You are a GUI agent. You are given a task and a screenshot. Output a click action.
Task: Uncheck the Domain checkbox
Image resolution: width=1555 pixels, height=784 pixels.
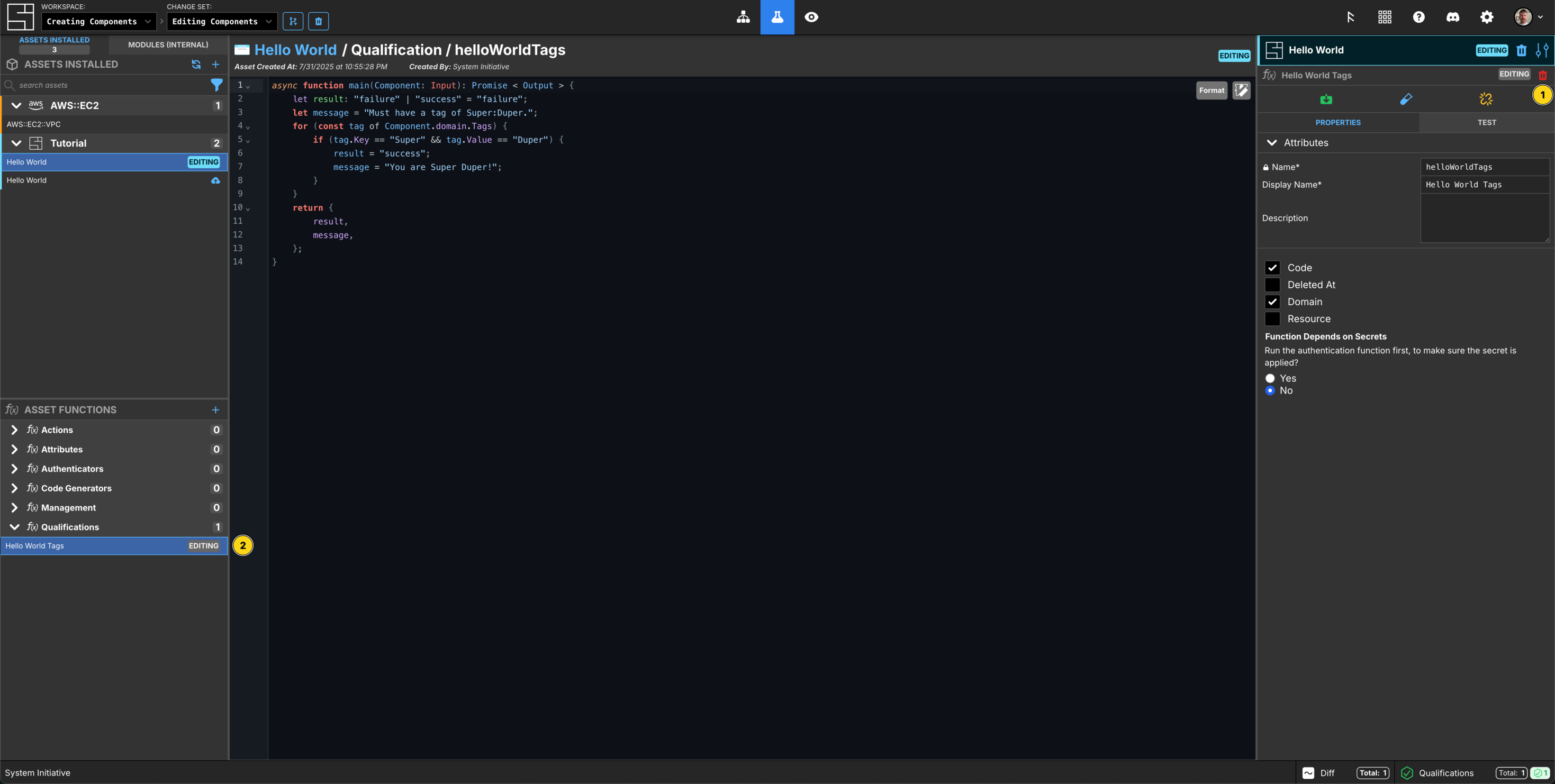[1272, 302]
